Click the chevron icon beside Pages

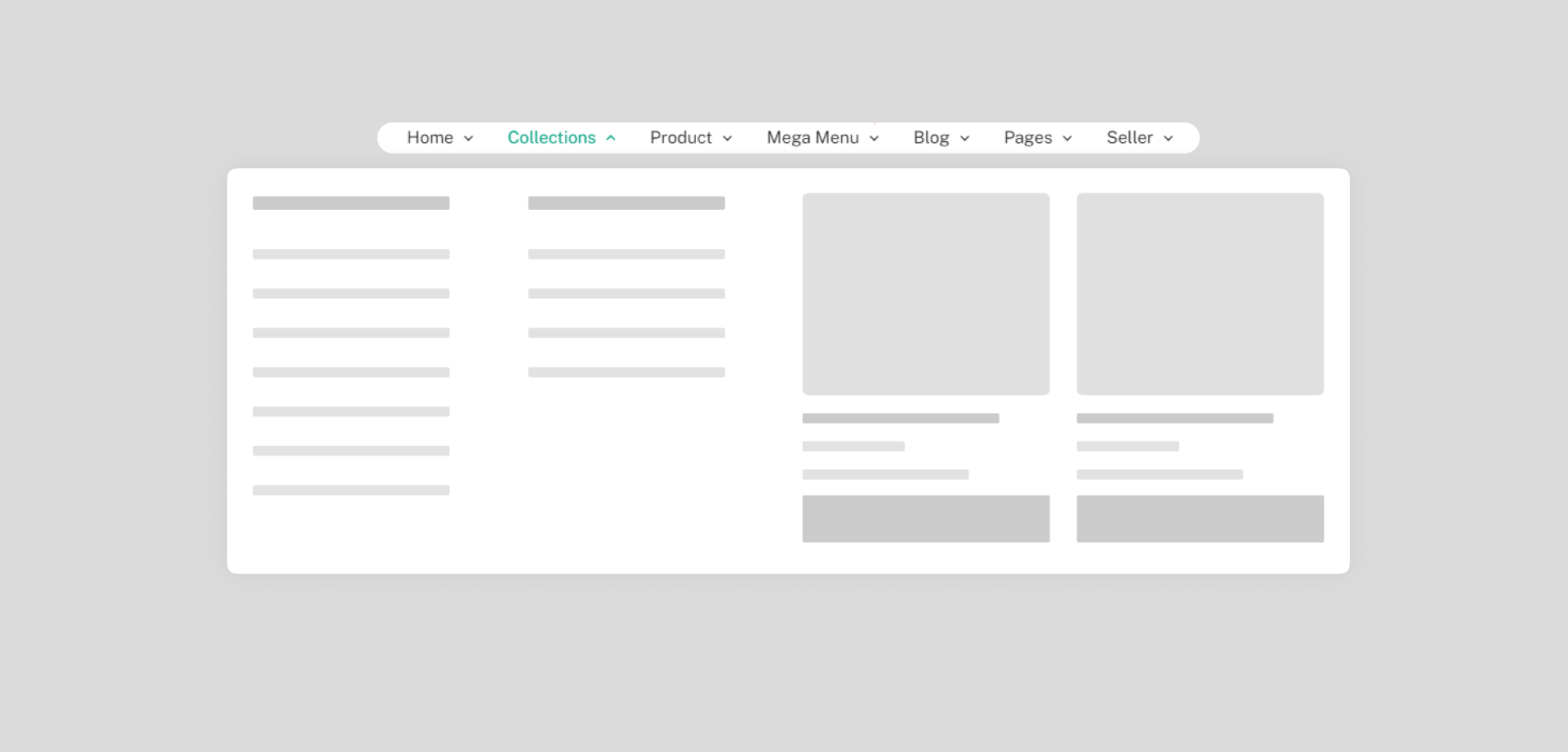[1067, 139]
